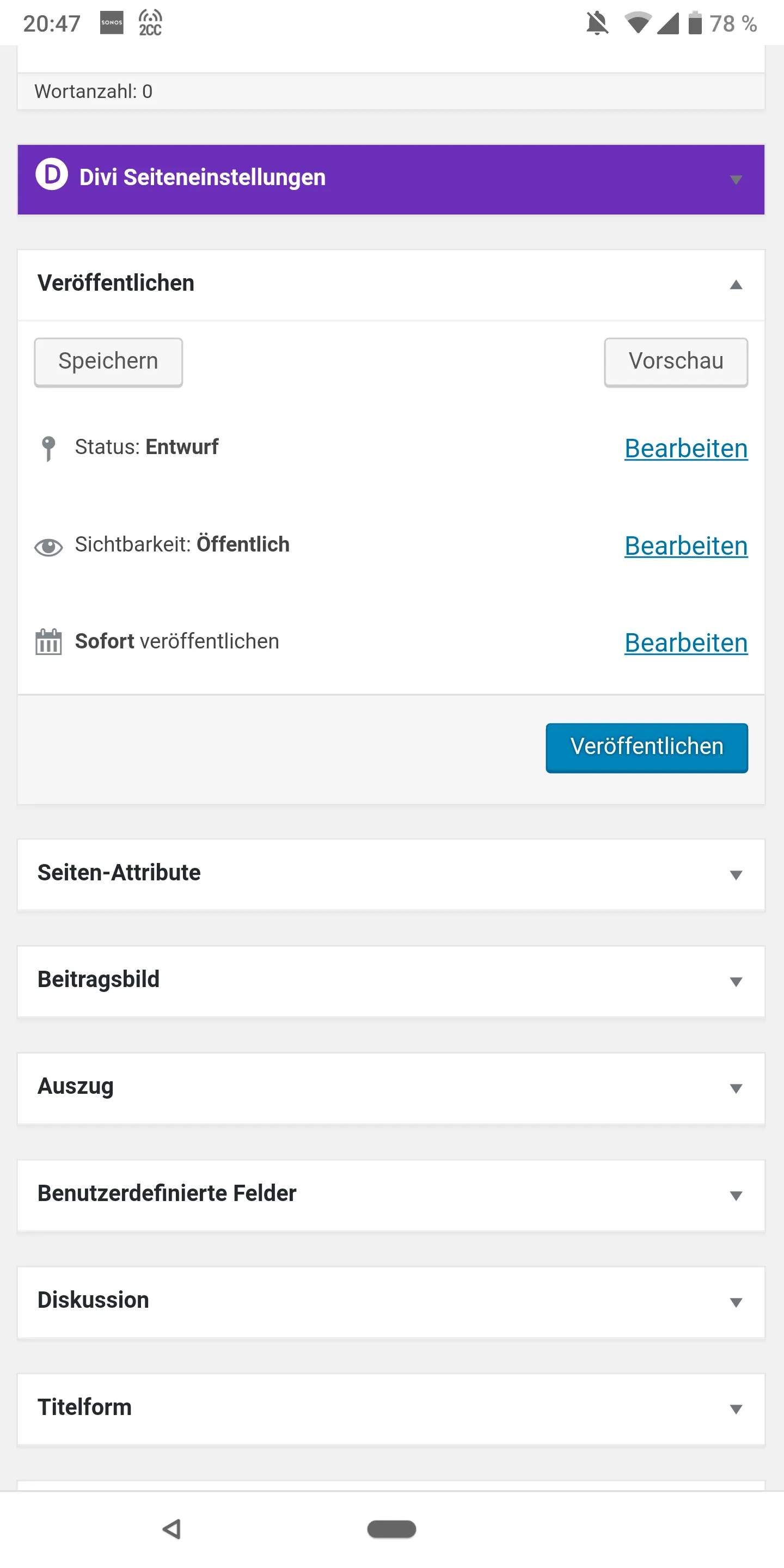Tap the calendar schedule icon

48,641
